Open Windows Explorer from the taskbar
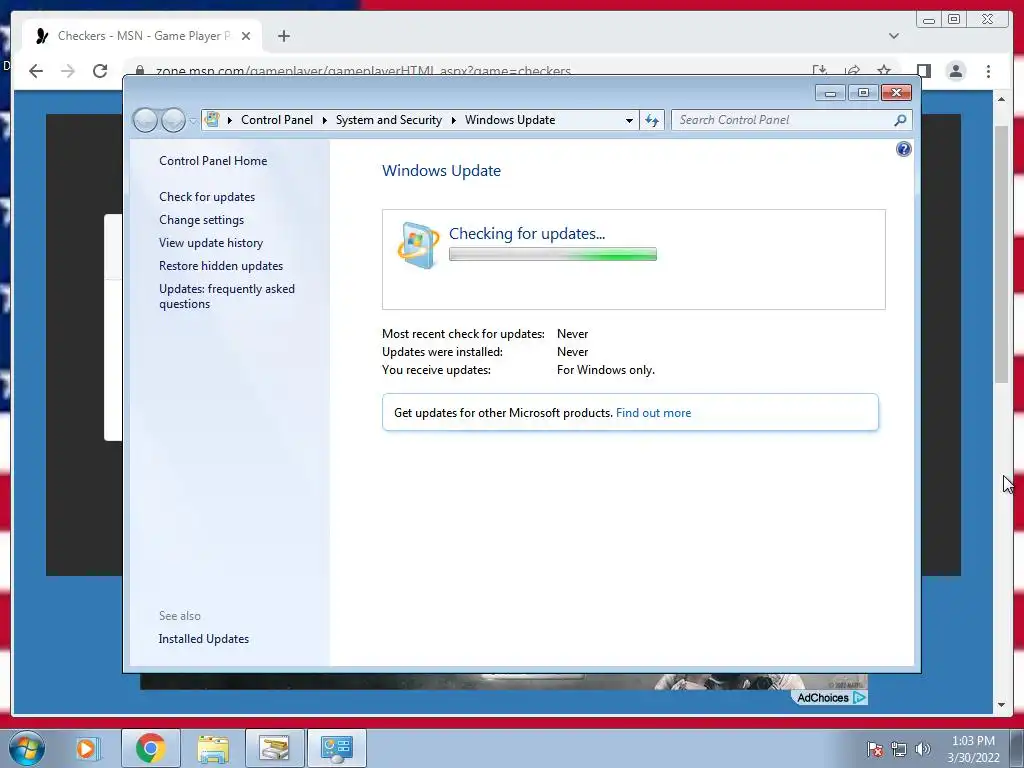Viewport: 1024px width, 768px height. tap(213, 748)
